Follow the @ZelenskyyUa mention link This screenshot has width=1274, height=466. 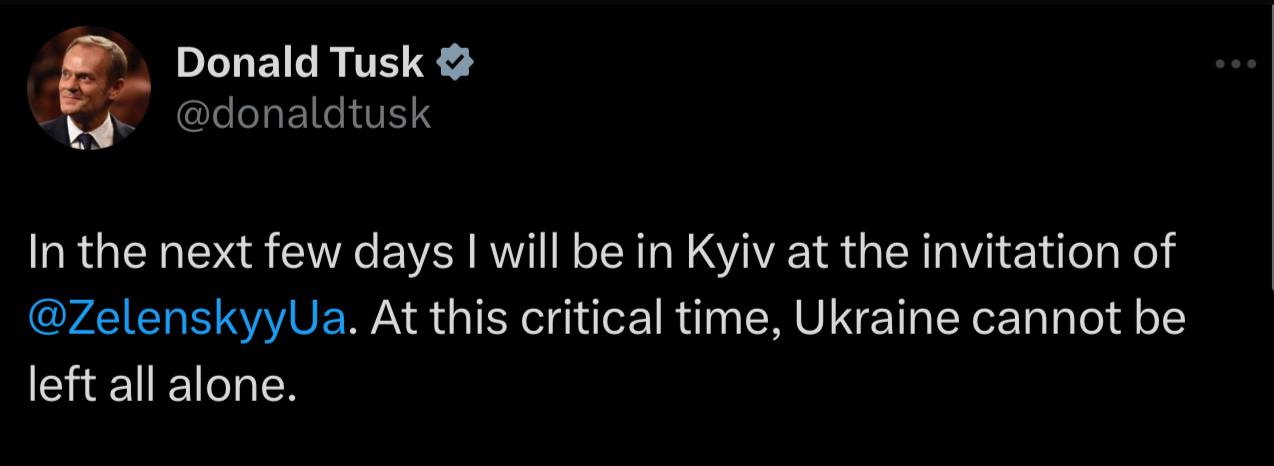pyautogui.click(x=188, y=318)
